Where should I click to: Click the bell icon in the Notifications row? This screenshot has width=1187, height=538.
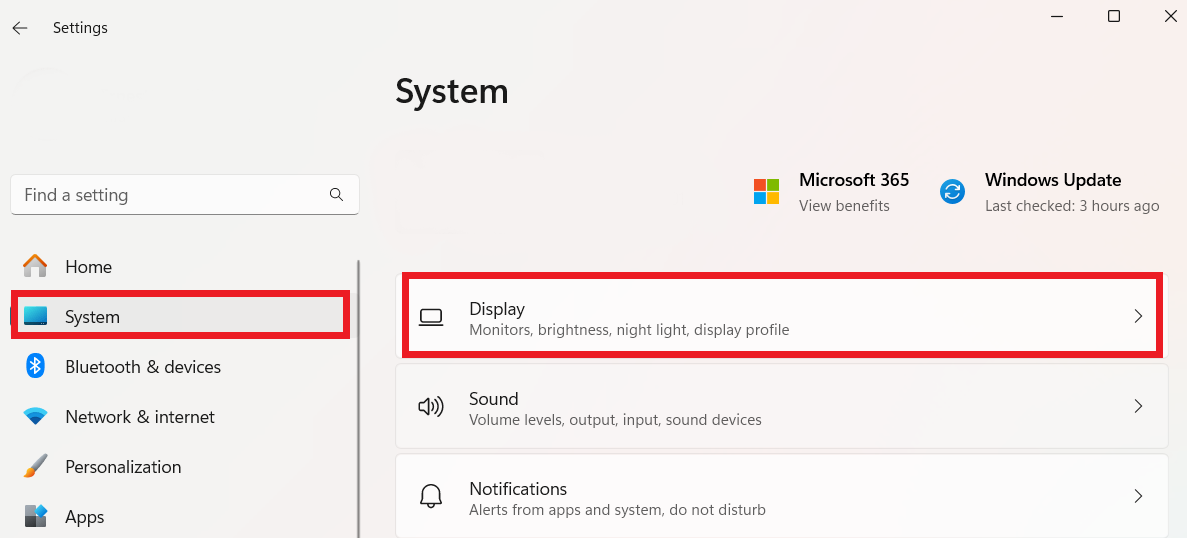pos(430,496)
